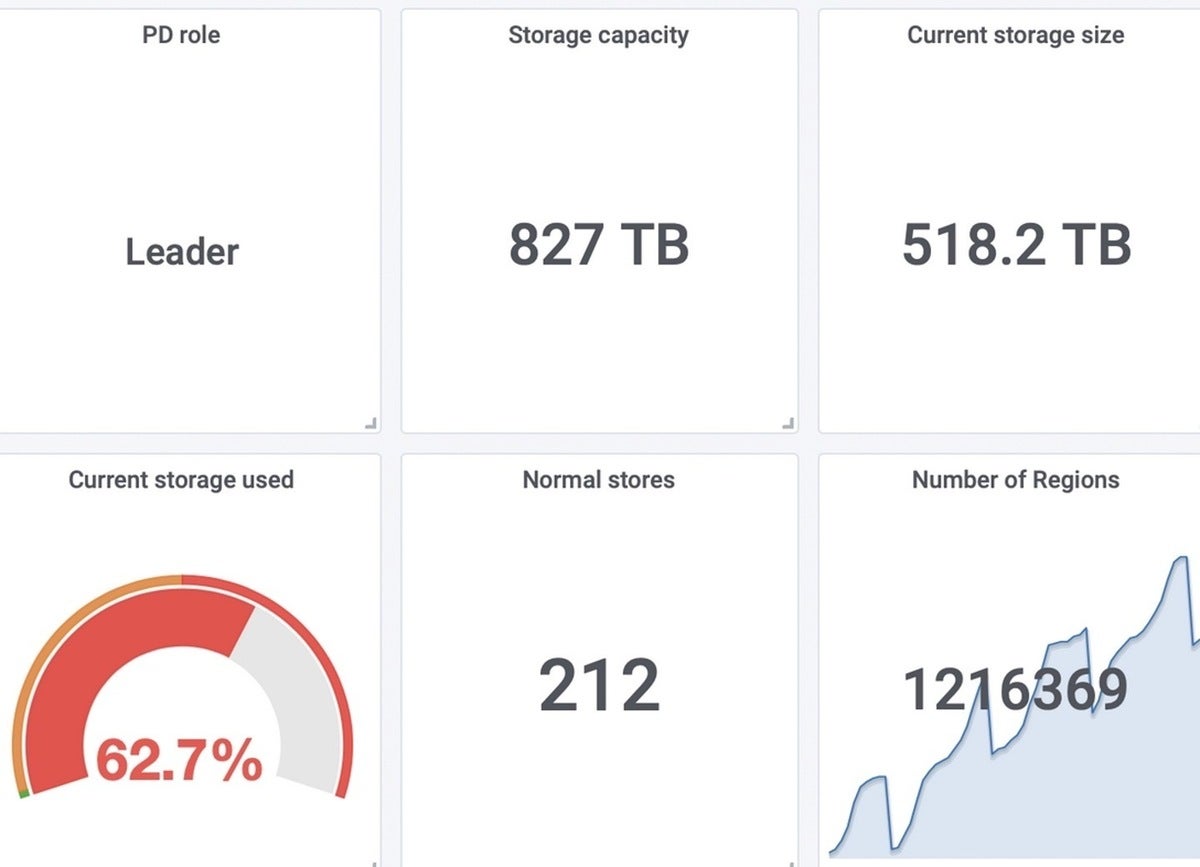Open the PD role panel title menu
Viewport: 1200px width, 867px height.
point(181,35)
